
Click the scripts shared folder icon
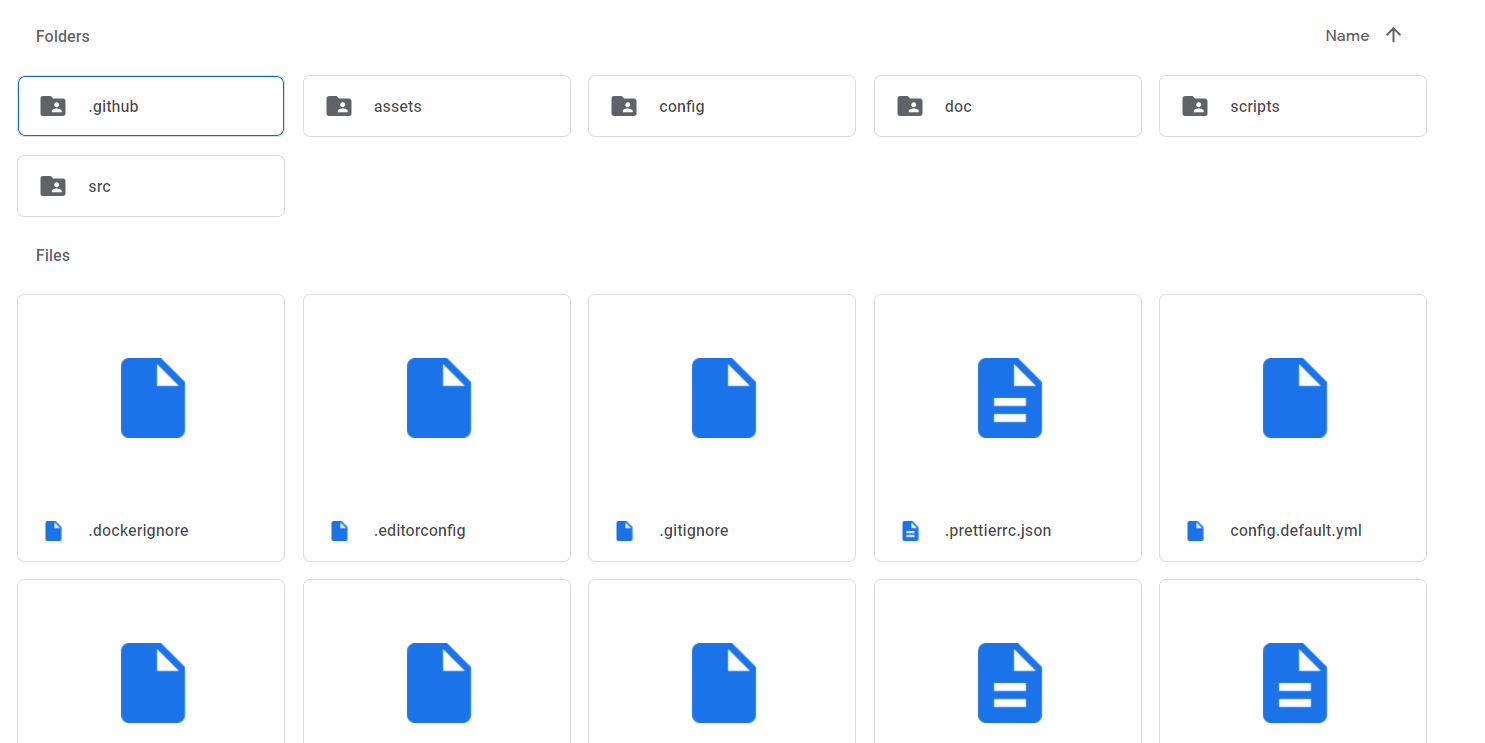tap(1195, 106)
